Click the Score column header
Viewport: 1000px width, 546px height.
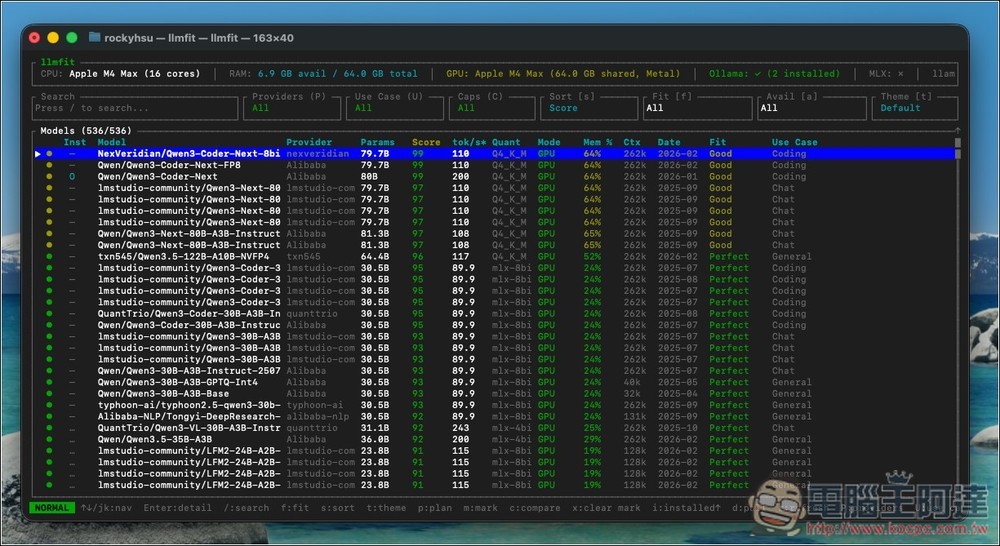click(x=425, y=142)
